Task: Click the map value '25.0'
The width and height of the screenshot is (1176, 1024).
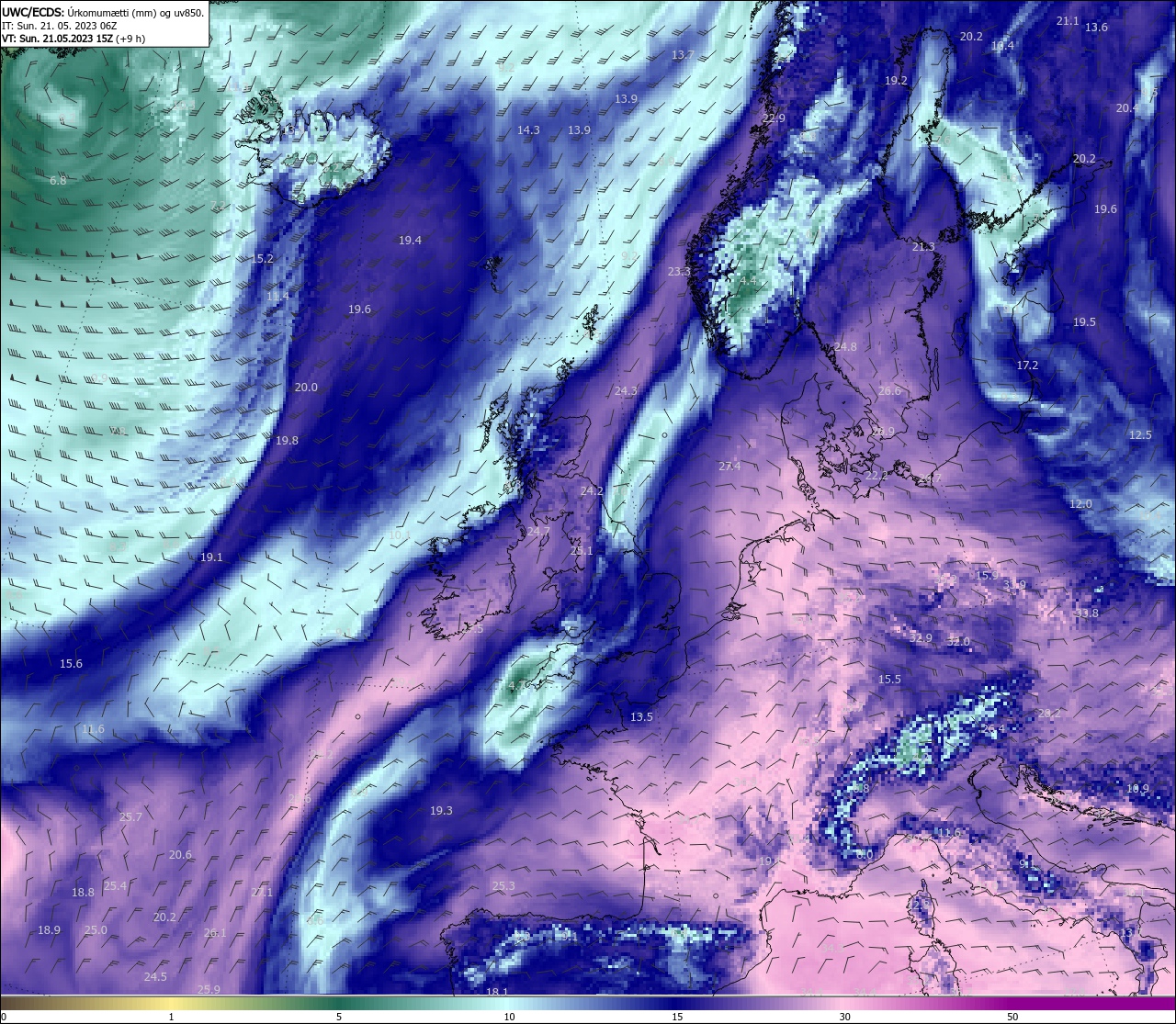Action: [x=96, y=929]
